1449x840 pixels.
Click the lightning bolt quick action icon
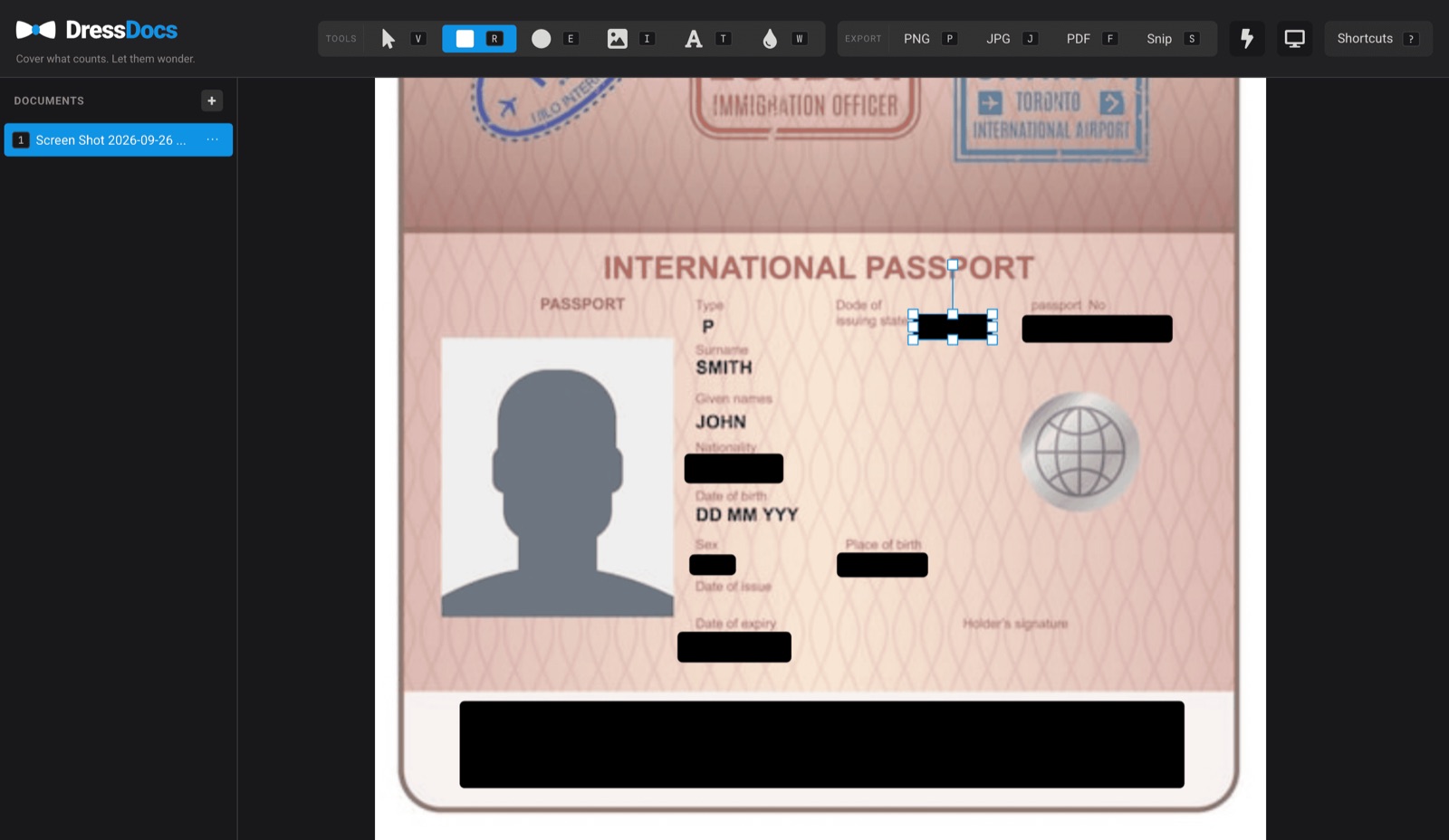1246,39
